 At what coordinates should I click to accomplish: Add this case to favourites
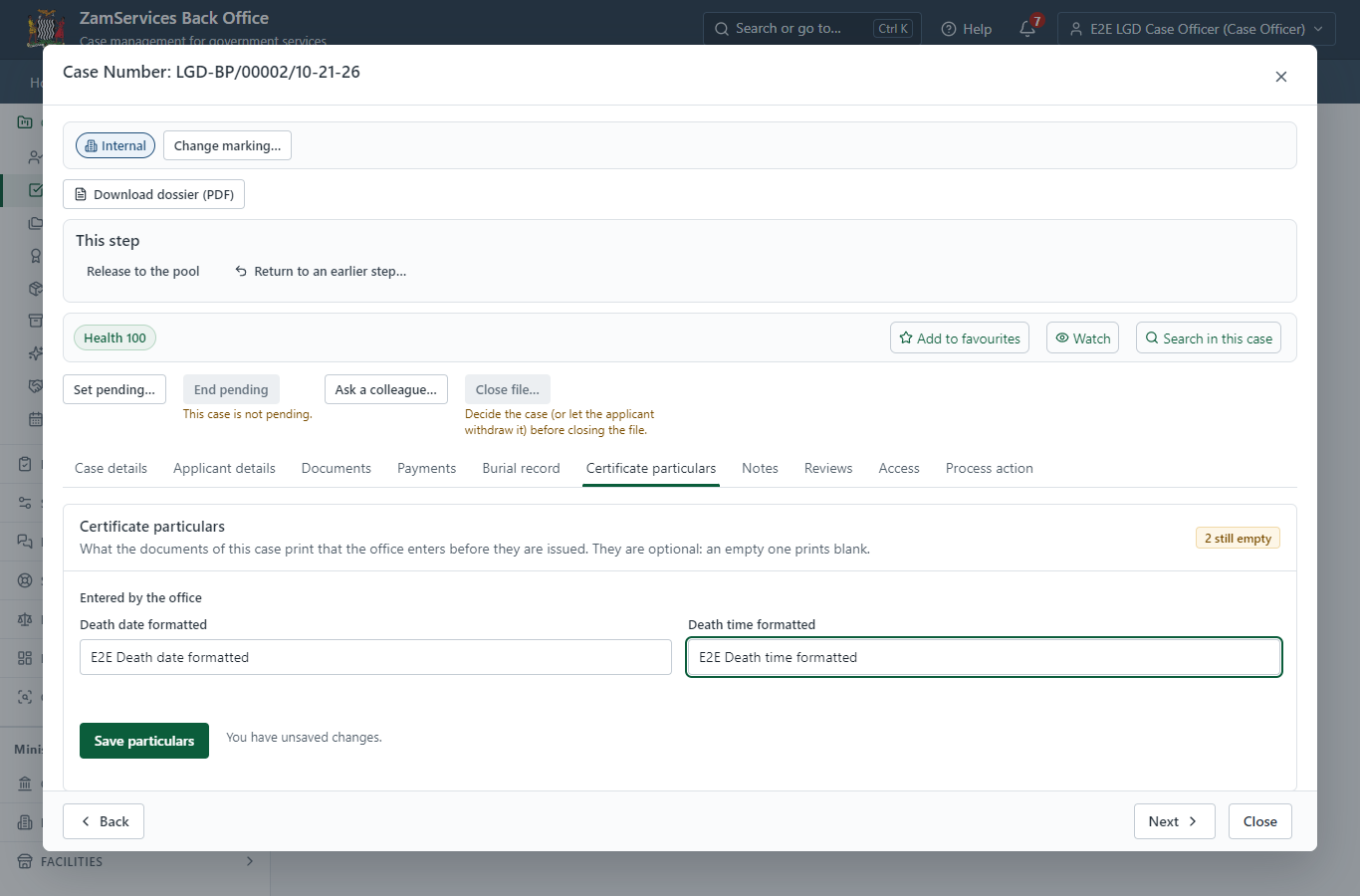click(960, 338)
